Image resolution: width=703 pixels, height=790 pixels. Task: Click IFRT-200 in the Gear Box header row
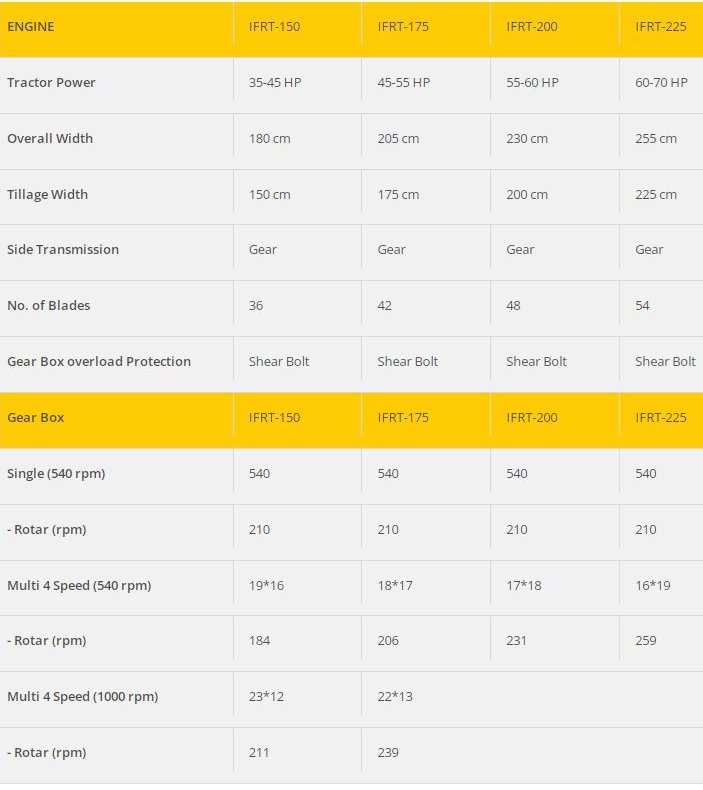click(532, 417)
